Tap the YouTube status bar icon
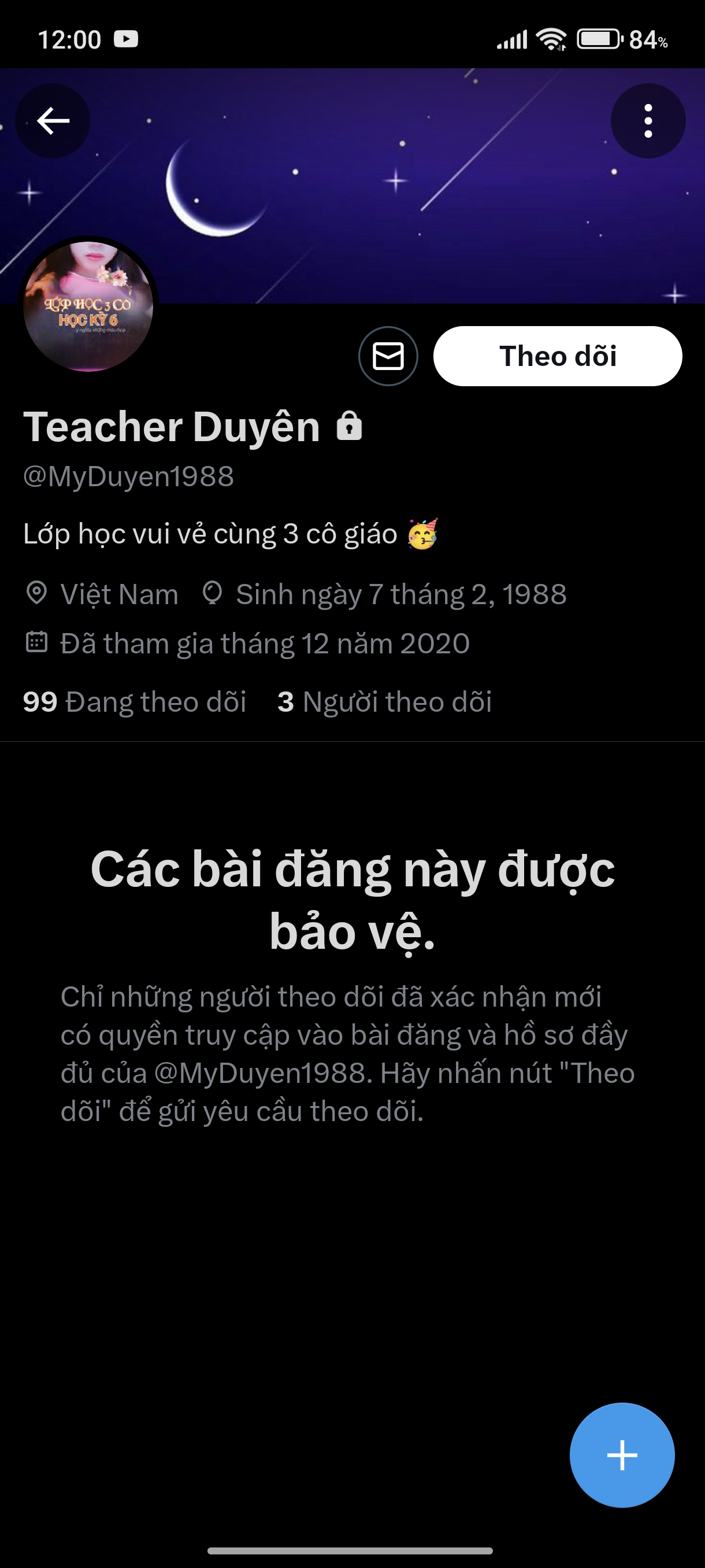Viewport: 705px width, 1568px height. (126, 39)
